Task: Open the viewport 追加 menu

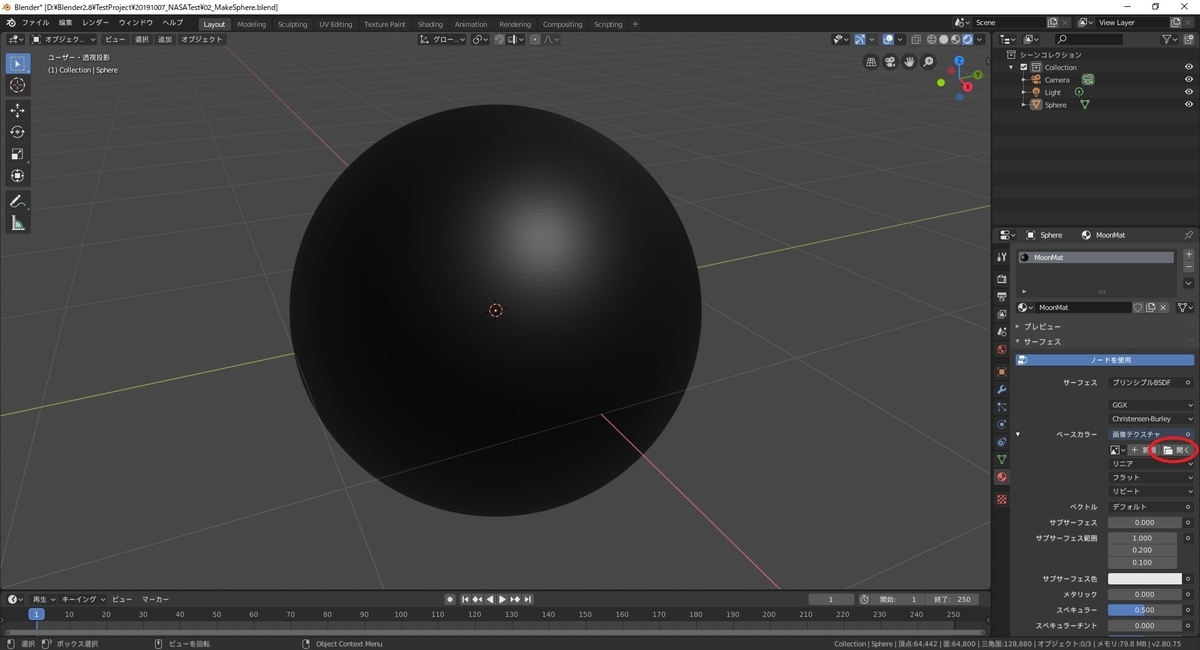Action: click(164, 39)
